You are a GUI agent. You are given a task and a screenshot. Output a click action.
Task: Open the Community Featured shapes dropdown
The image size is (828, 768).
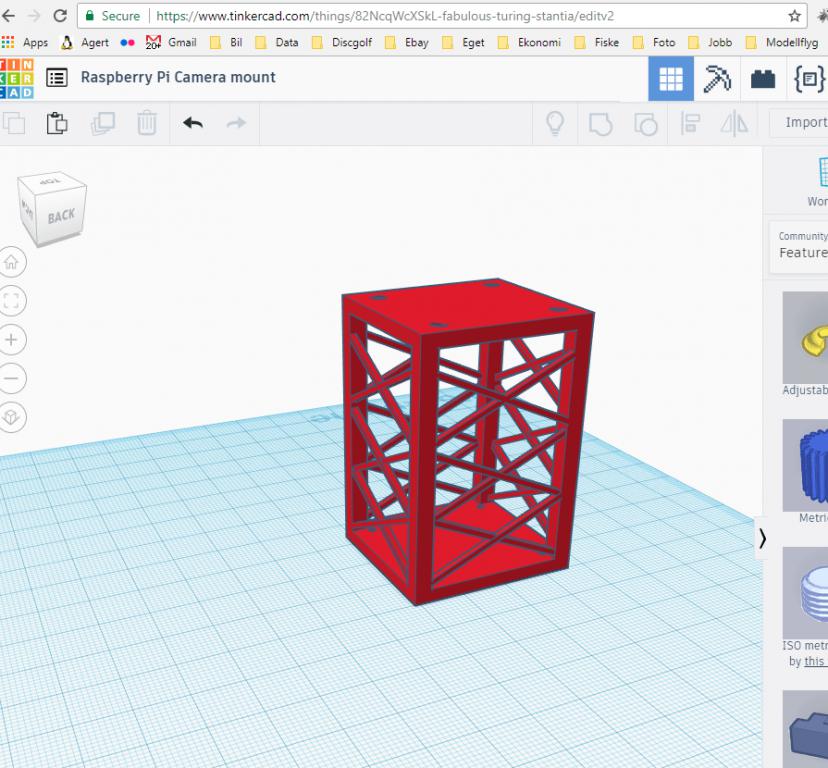pyautogui.click(x=802, y=245)
